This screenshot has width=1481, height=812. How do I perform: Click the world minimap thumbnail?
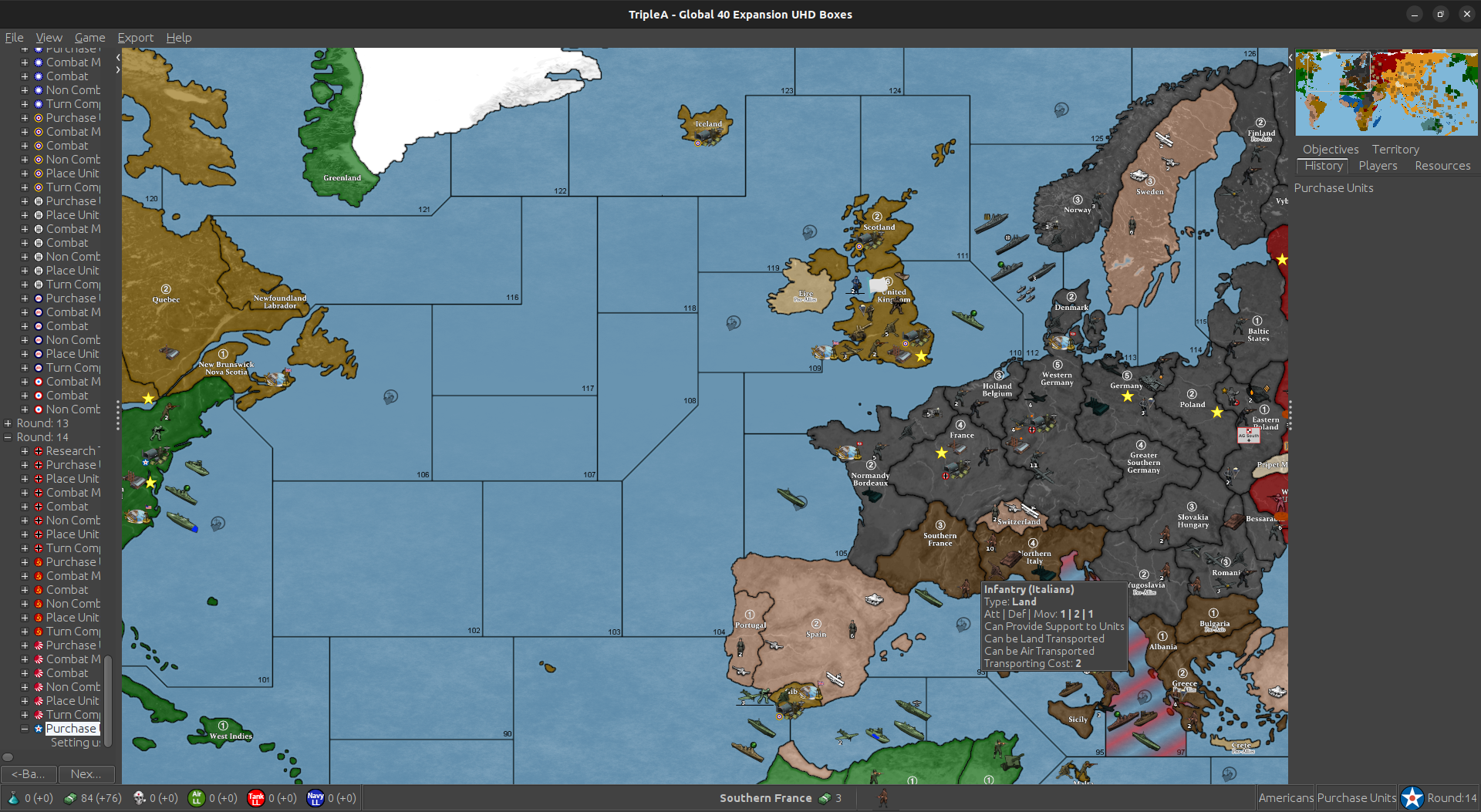coord(1386,93)
